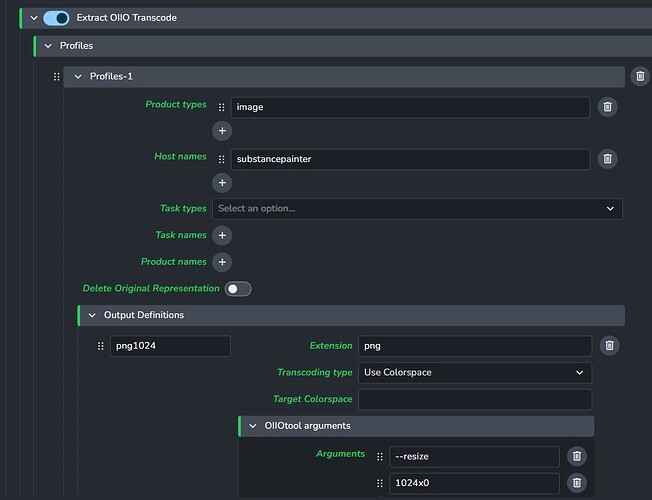The height and width of the screenshot is (500, 652).
Task: Enable Delete Original Representation switch
Action: click(238, 289)
